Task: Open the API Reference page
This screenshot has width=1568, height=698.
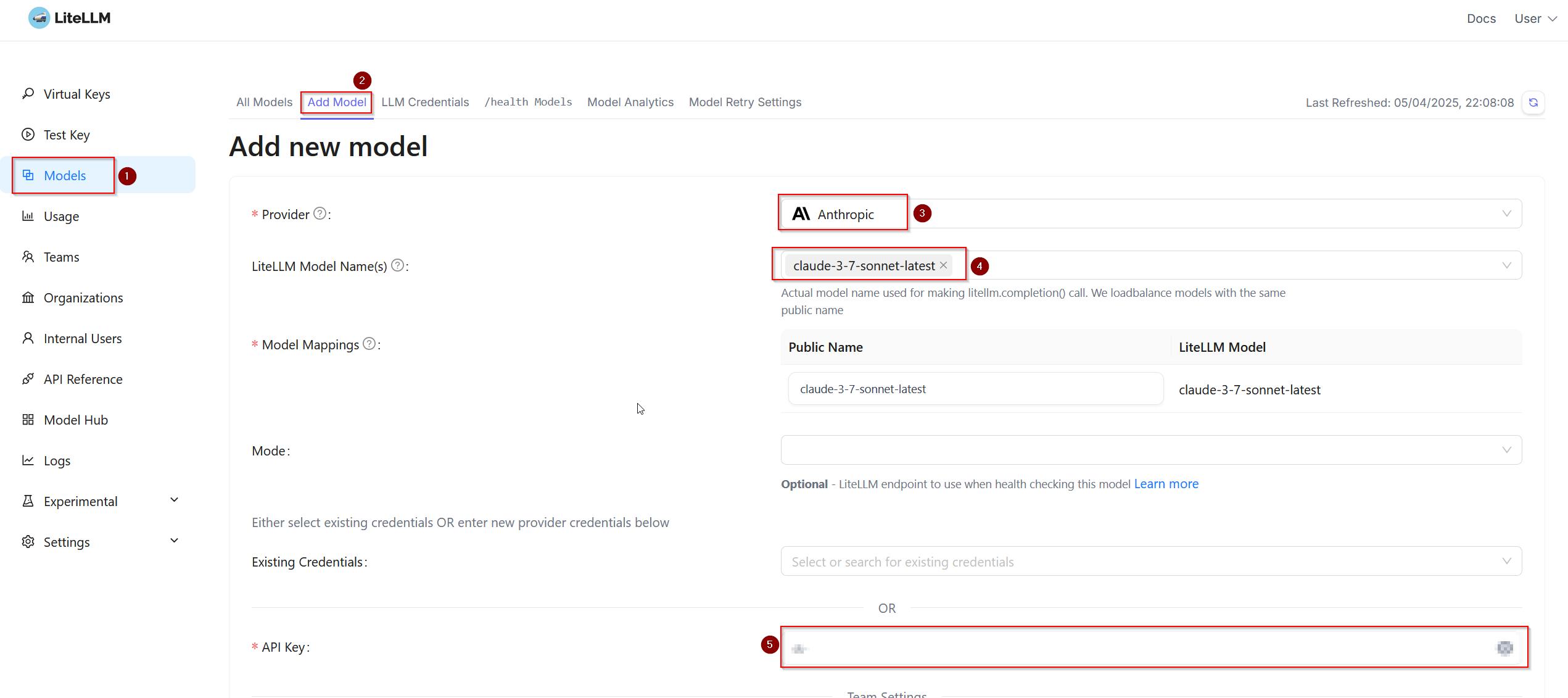Action: coord(83,379)
